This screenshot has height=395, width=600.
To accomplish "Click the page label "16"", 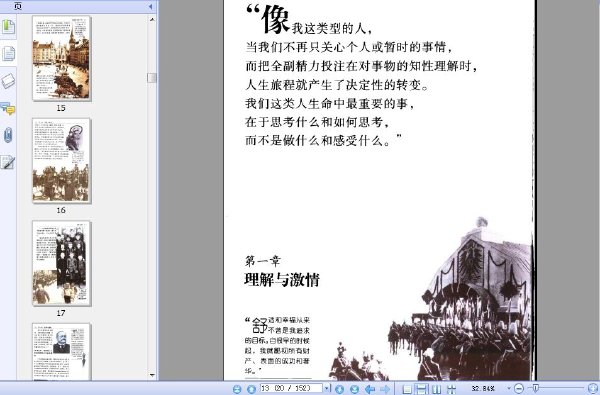I will coord(61,210).
